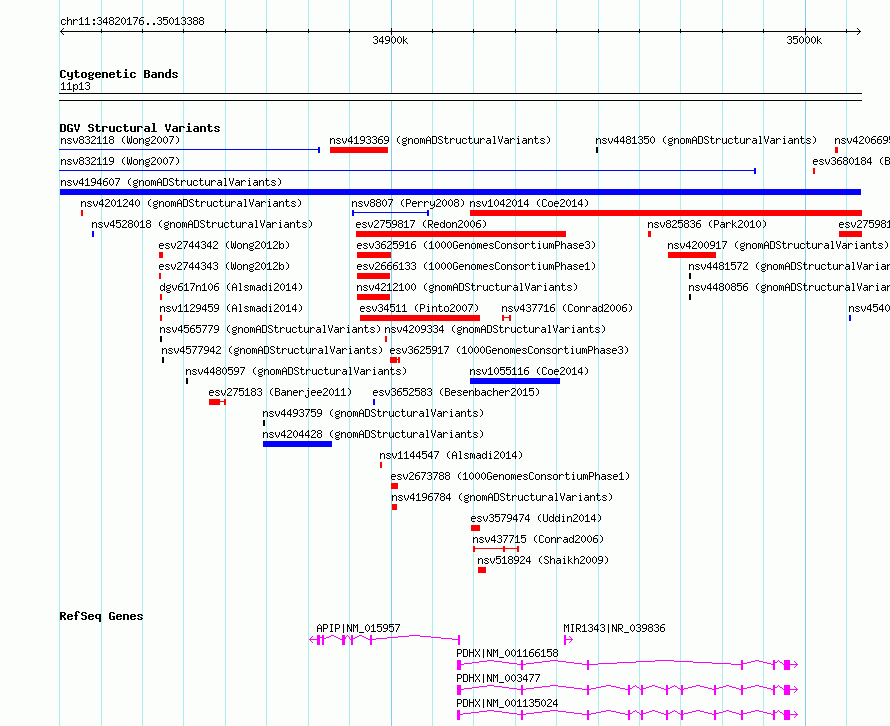Click the esv34511 (Pinto2007) label
Image resolution: width=890 pixels, height=726 pixels.
(x=419, y=308)
